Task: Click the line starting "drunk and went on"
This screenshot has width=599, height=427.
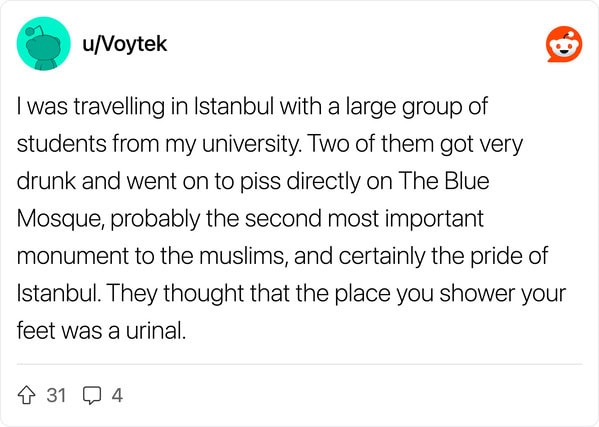Action: pyautogui.click(x=253, y=181)
